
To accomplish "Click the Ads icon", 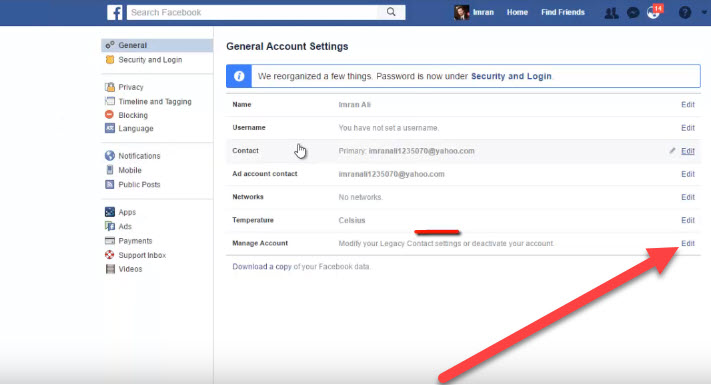I will coord(110,226).
